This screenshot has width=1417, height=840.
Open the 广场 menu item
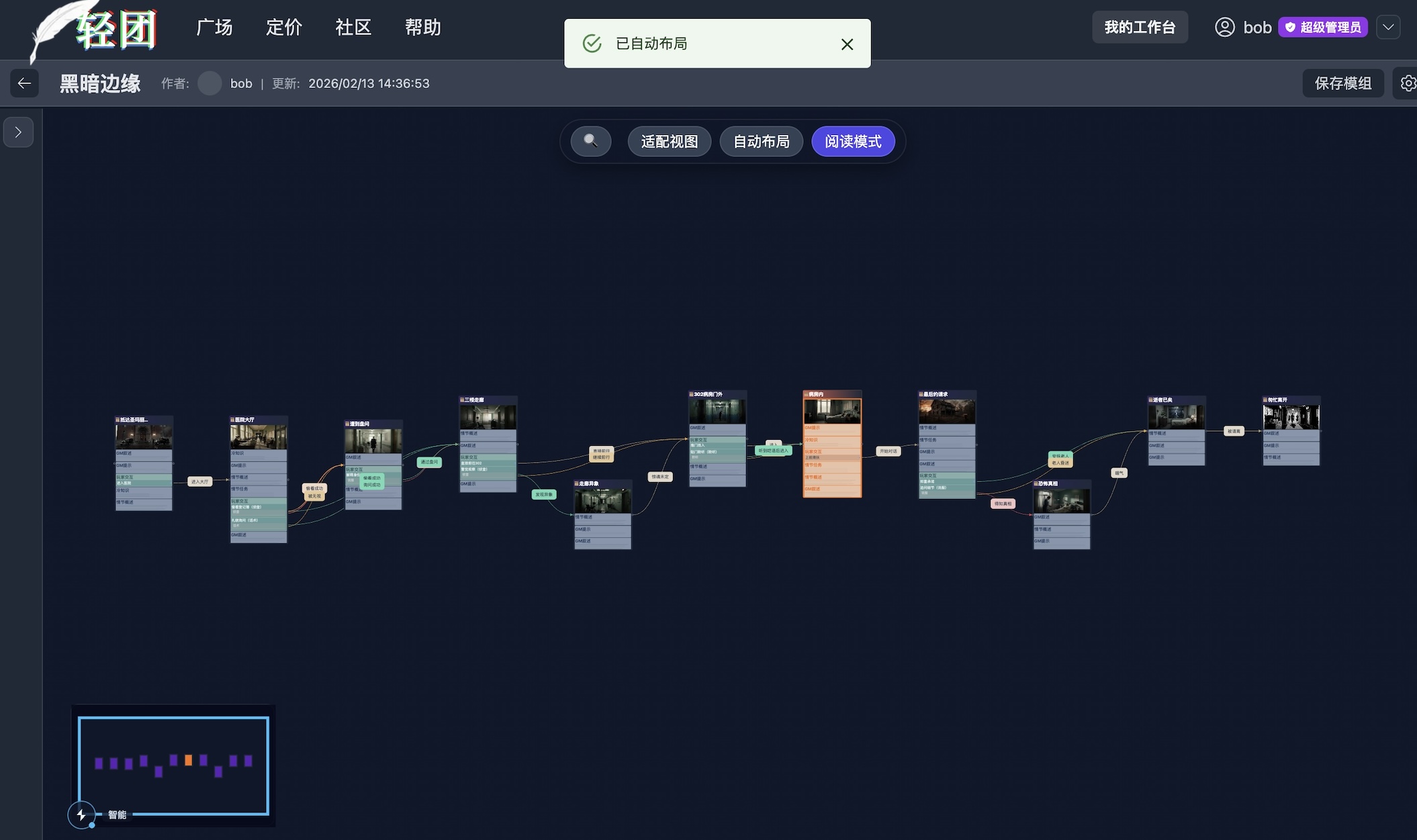(214, 28)
